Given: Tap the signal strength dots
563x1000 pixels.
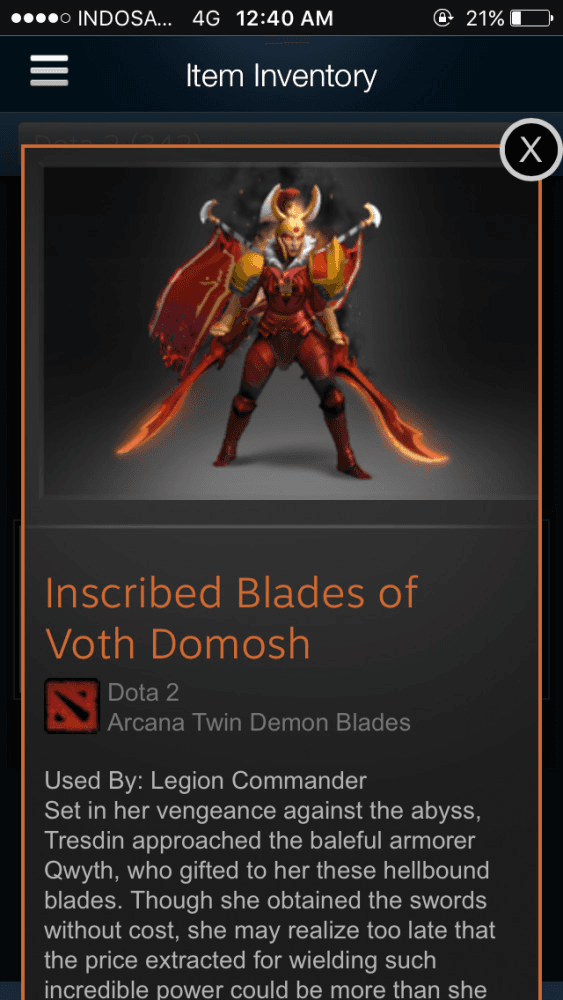Looking at the screenshot, I should (x=41, y=18).
